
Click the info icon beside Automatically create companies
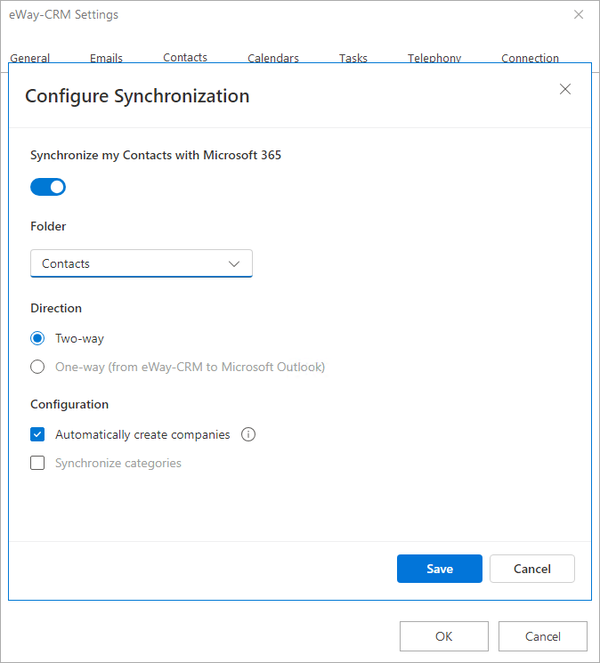pyautogui.click(x=248, y=434)
